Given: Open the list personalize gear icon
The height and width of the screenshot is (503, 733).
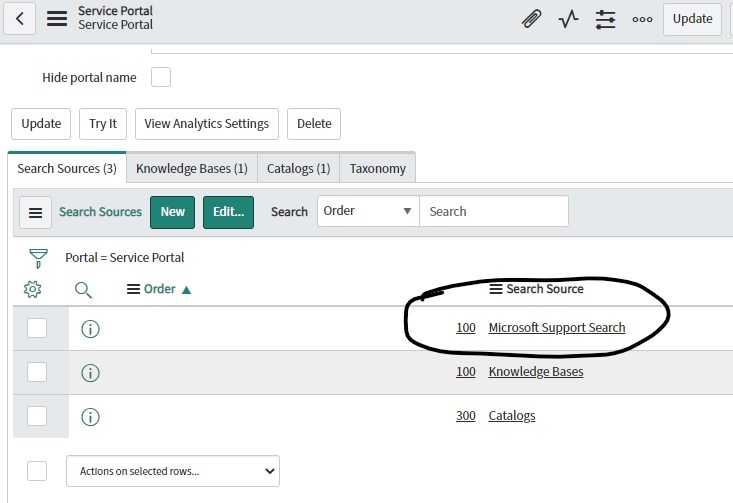Looking at the screenshot, I should (33, 289).
